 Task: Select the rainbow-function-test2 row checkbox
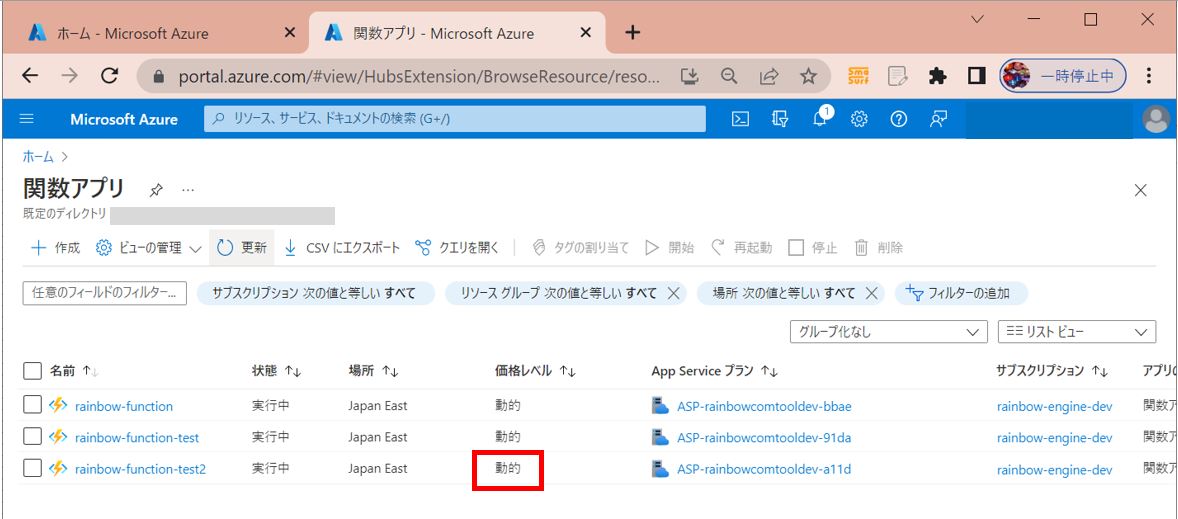[33, 467]
